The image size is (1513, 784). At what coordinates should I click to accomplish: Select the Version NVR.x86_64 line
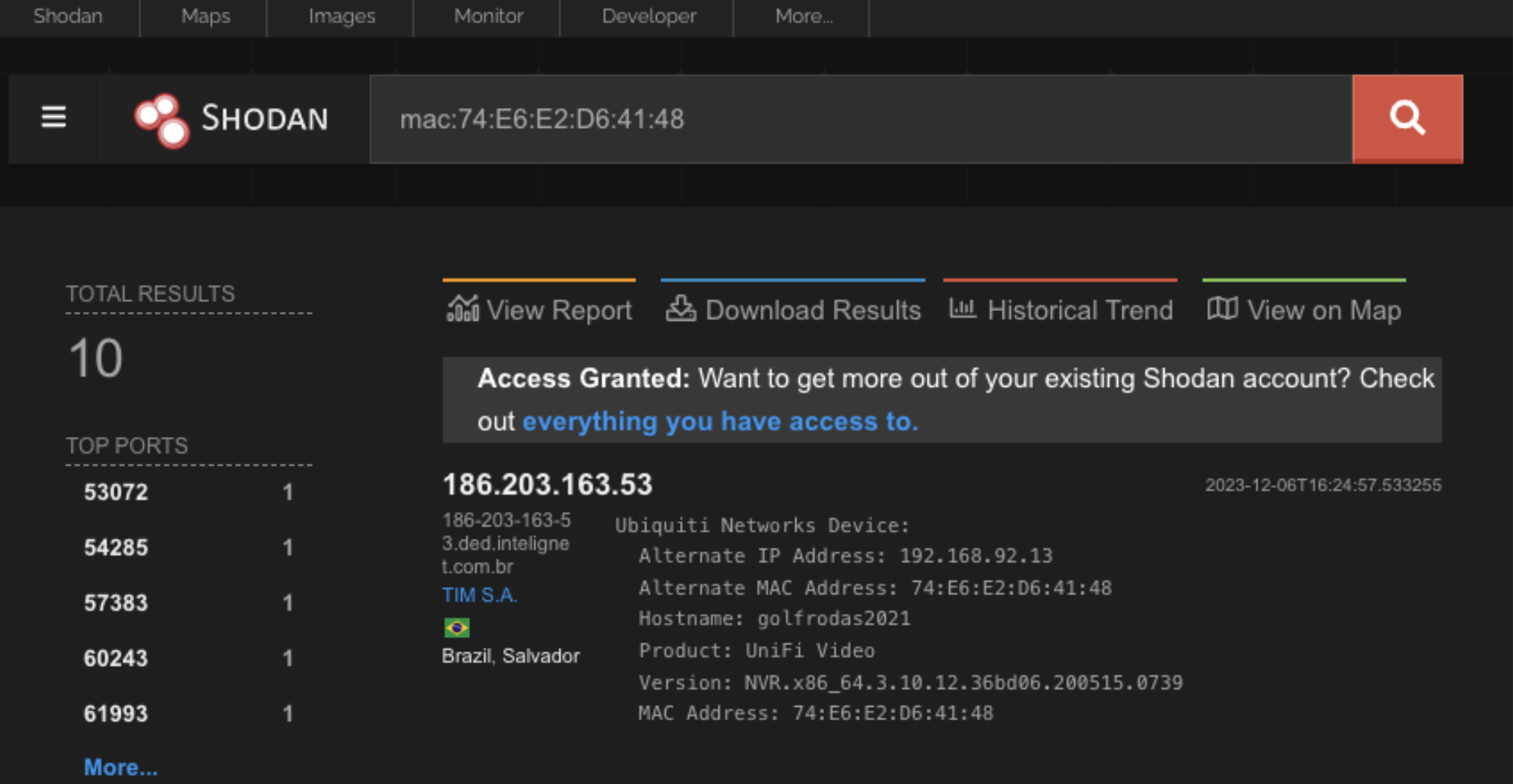point(910,682)
